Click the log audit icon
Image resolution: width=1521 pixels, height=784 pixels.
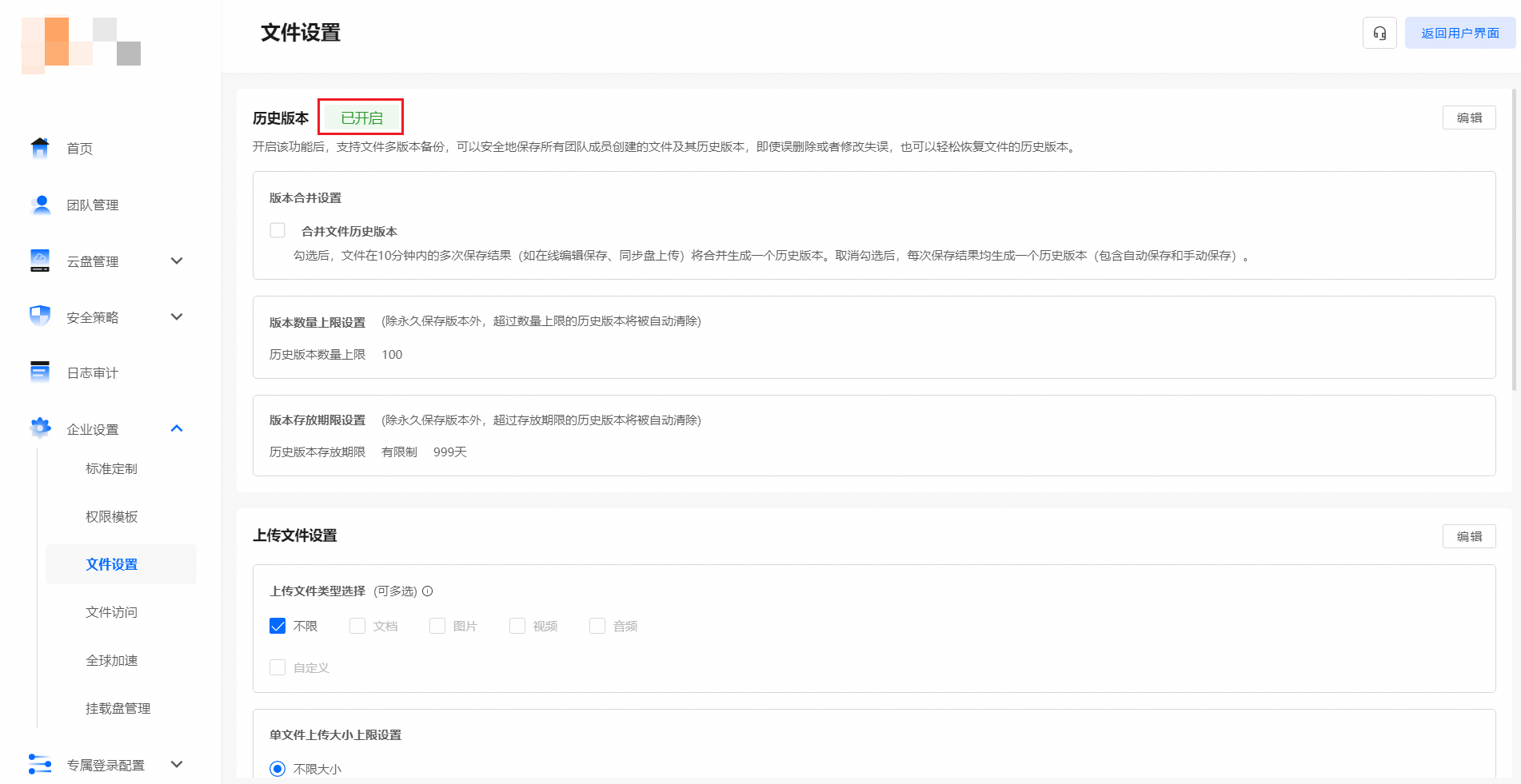click(39, 372)
